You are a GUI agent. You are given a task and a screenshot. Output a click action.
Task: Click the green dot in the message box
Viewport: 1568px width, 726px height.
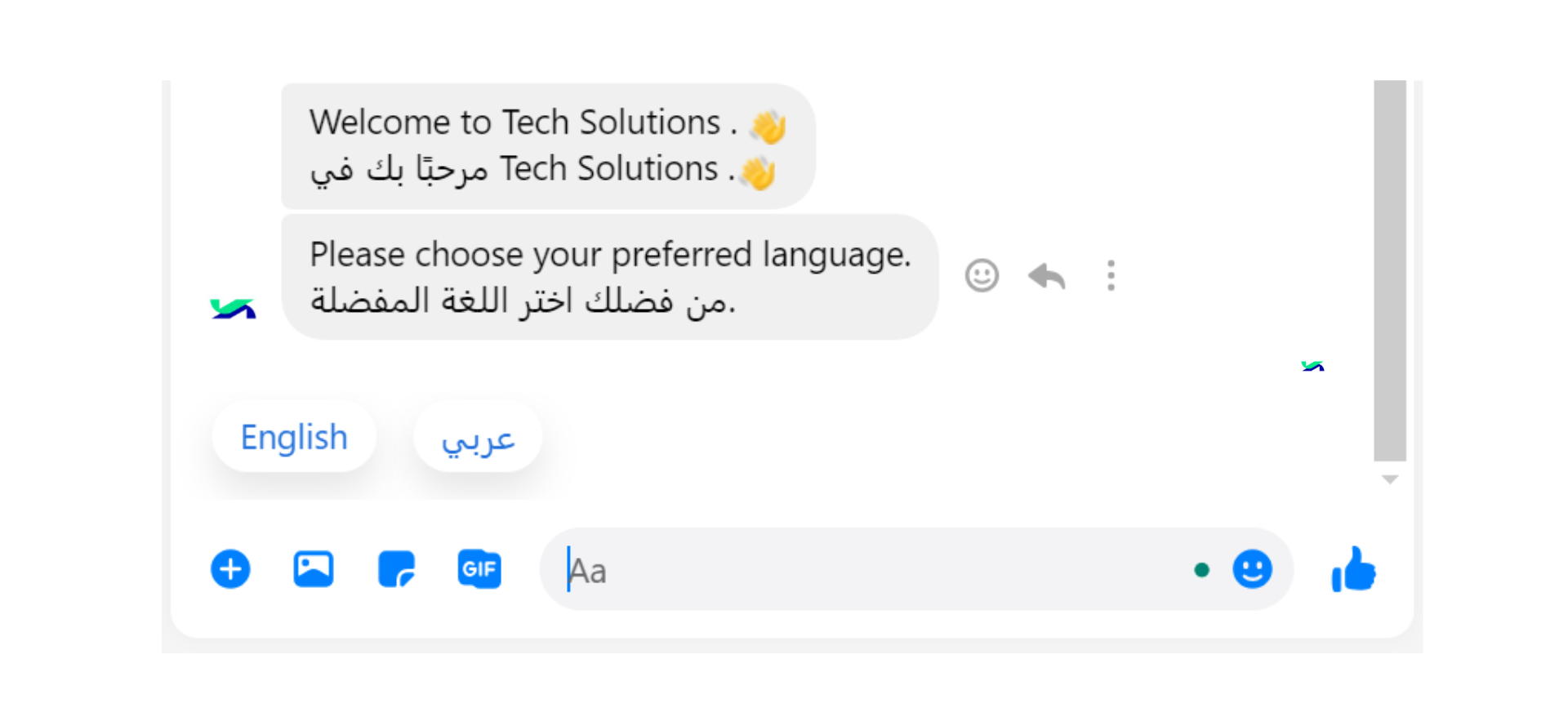1201,570
